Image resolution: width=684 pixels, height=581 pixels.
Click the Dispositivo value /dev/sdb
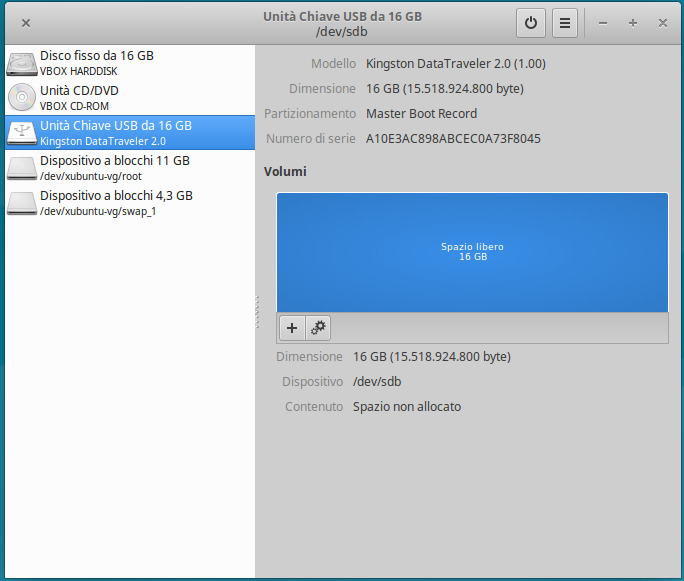tap(377, 382)
